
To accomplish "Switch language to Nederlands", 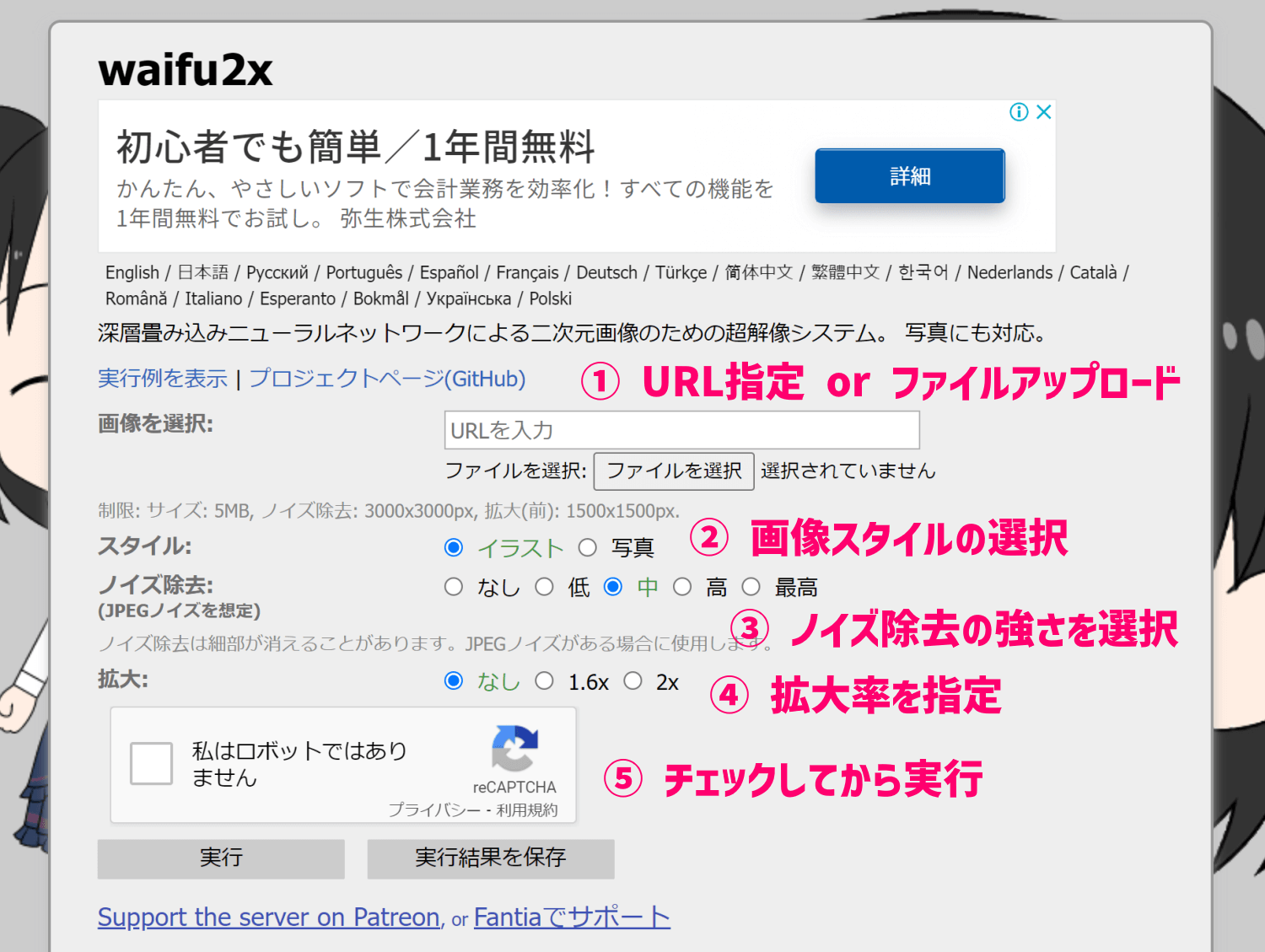I will click(x=1009, y=272).
